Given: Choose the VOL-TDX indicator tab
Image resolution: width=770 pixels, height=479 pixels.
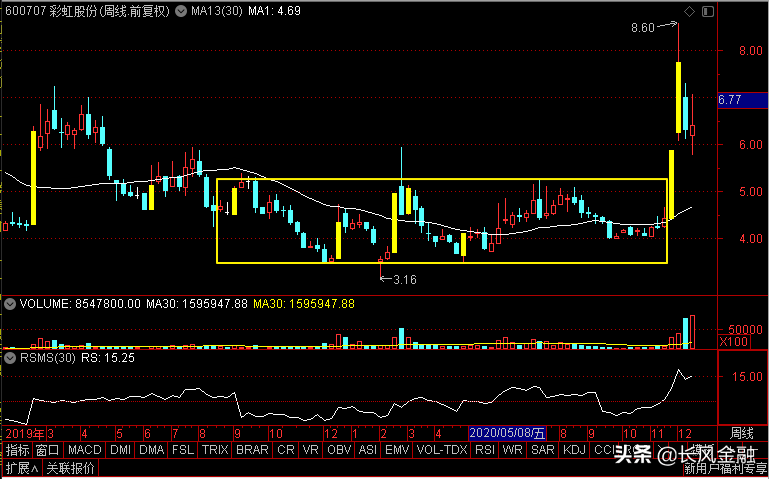Looking at the screenshot, I should click(441, 450).
